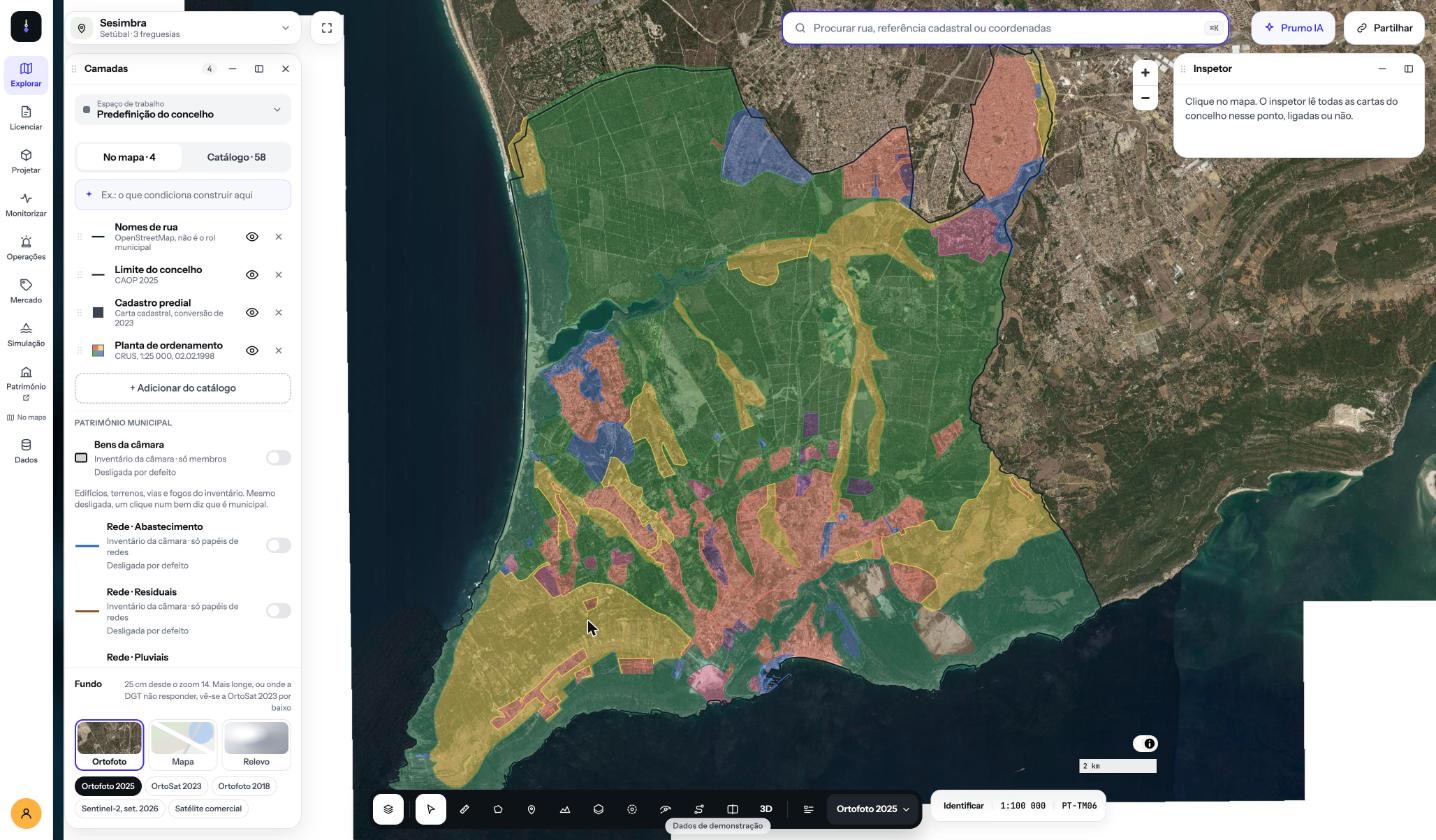Toggle visibility of Planta de ordenamento
1436x840 pixels.
tap(252, 351)
